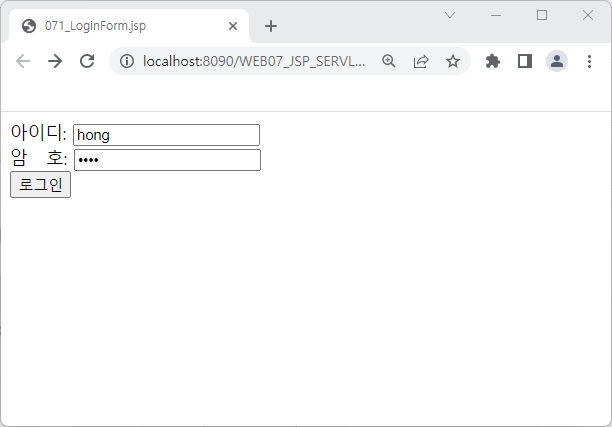Share this page icon

tap(421, 61)
